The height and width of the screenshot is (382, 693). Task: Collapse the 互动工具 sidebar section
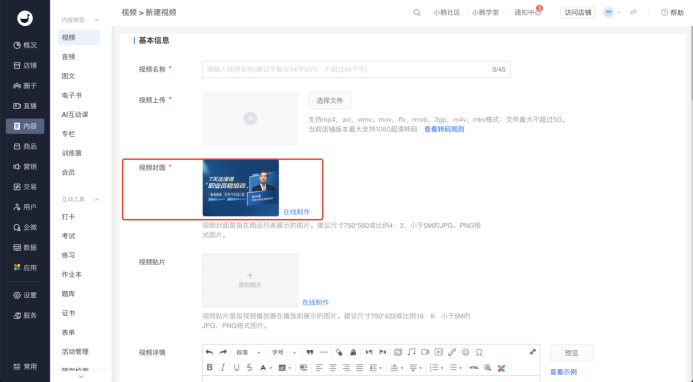click(x=97, y=199)
